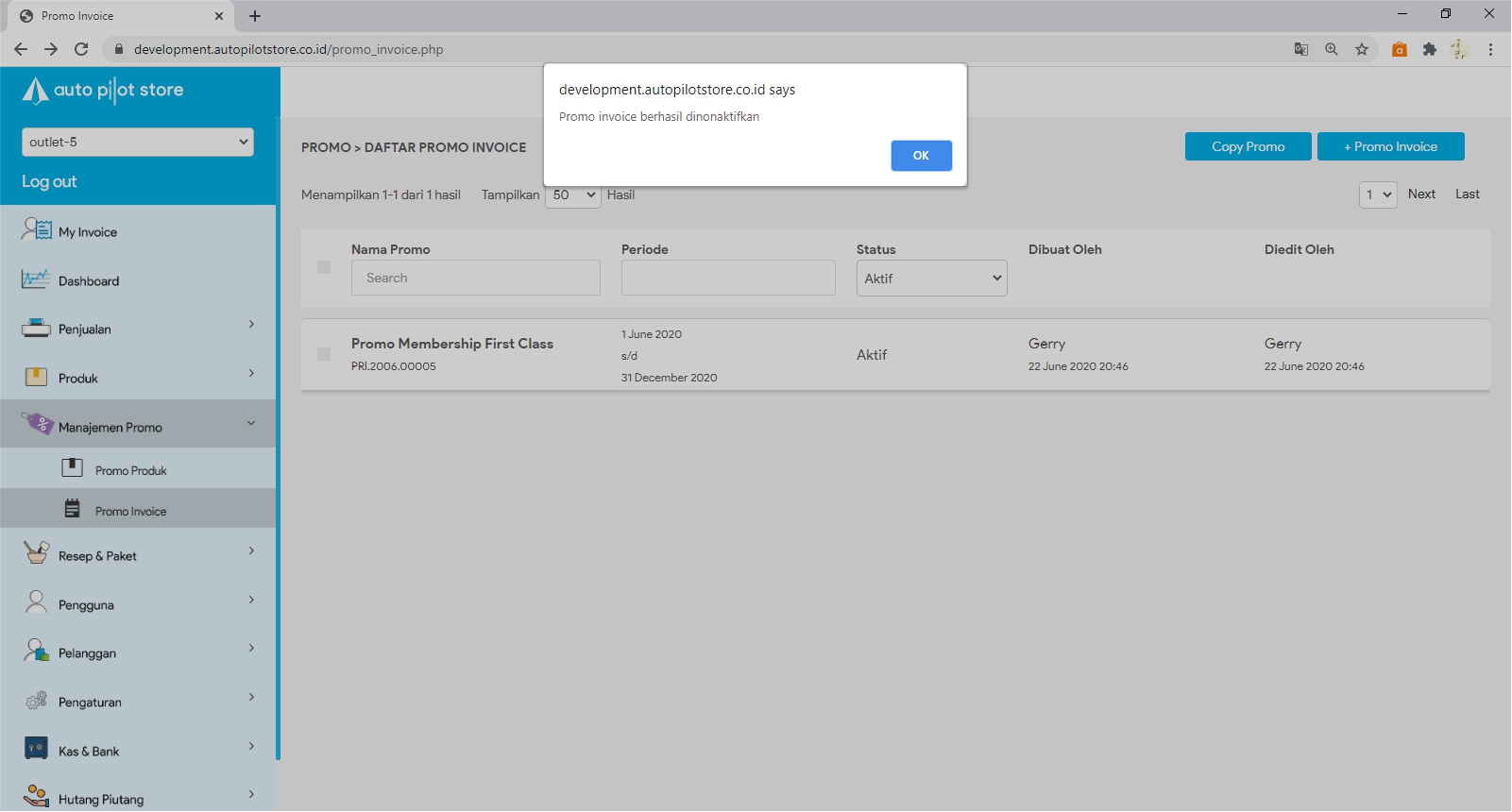1512x812 pixels.
Task: Open the browser extensions puzzle icon
Action: (x=1429, y=49)
